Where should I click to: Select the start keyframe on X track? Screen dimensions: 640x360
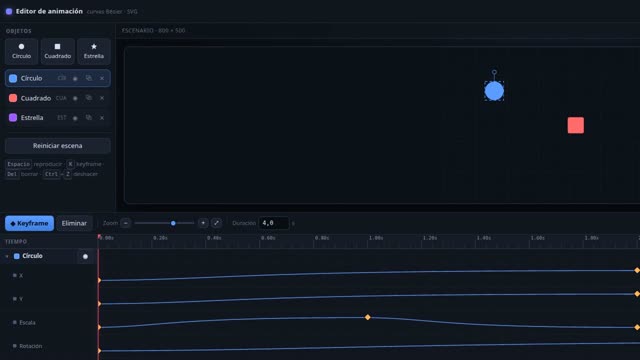click(100, 280)
